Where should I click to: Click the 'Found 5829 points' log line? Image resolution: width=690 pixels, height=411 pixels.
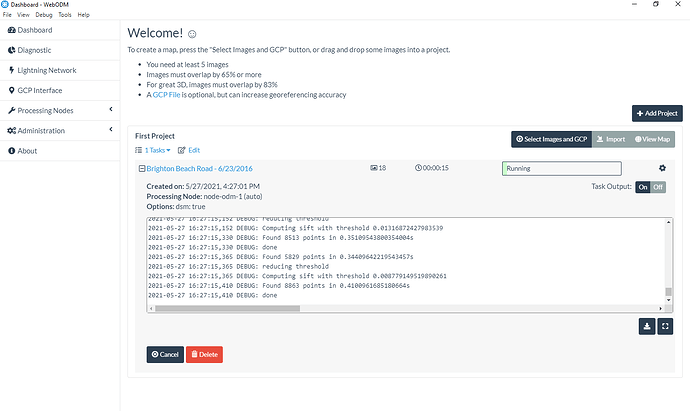pos(281,257)
